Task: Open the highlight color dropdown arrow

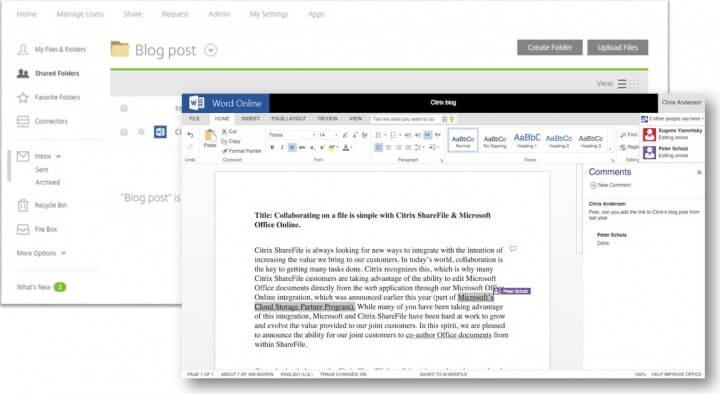Action: coord(338,147)
